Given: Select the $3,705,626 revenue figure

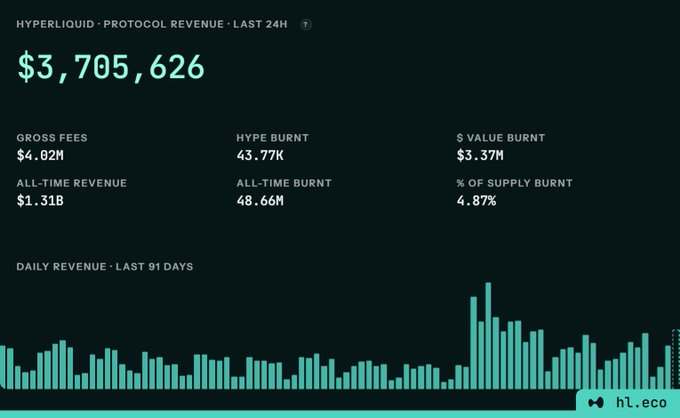Looking at the screenshot, I should (111, 67).
